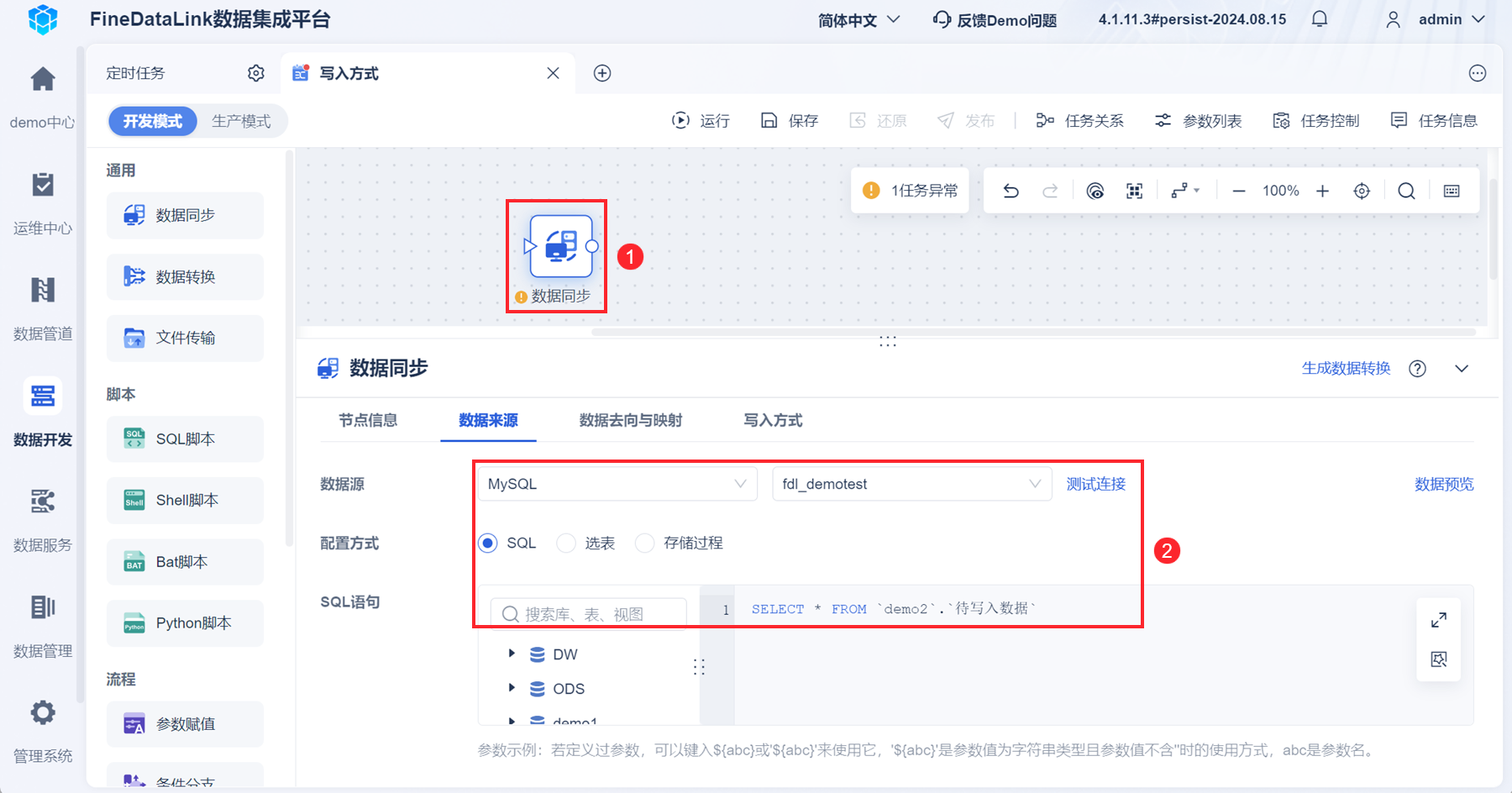This screenshot has width=1512, height=793.
Task: Click the 文件传输 node in palette
Action: [x=185, y=338]
